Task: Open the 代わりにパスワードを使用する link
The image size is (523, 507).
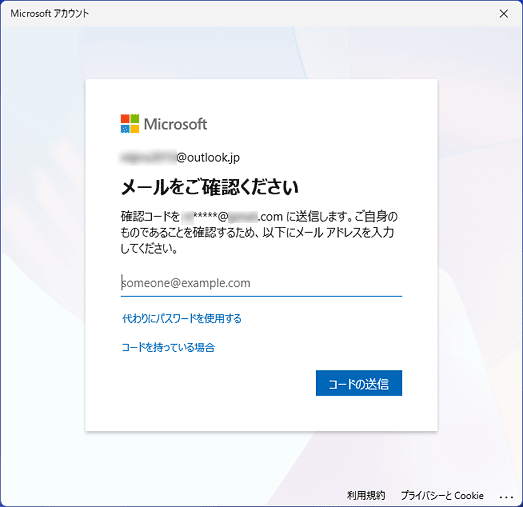Action: [x=182, y=319]
